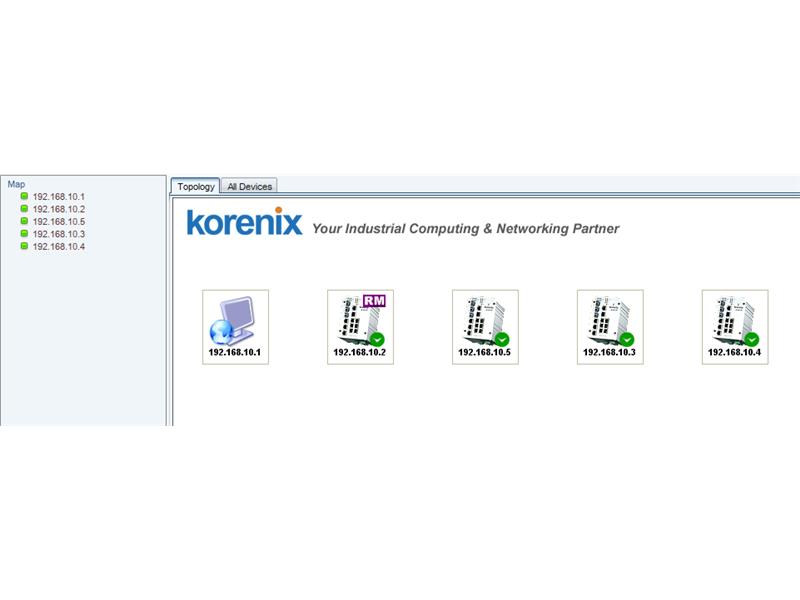Click the green status icon beside 192.168.10.3
The image size is (800, 600).
24,233
